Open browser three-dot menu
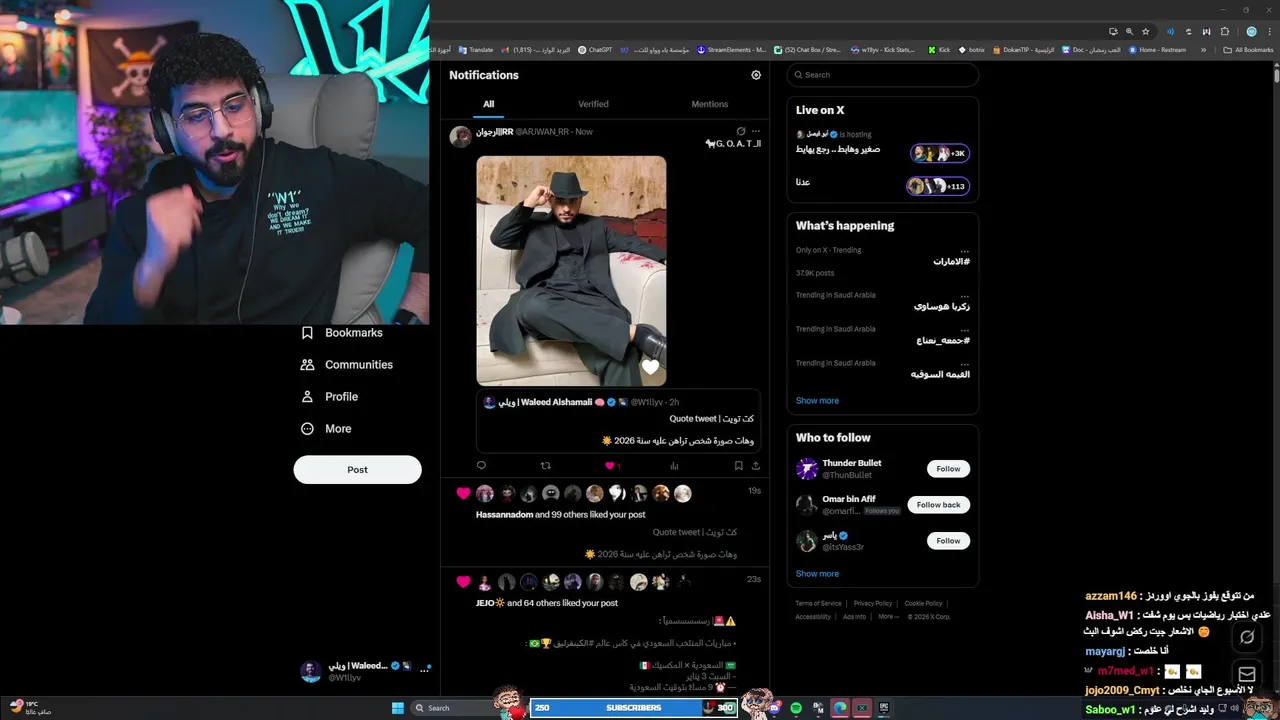This screenshot has height=720, width=1280. pyautogui.click(x=1268, y=32)
